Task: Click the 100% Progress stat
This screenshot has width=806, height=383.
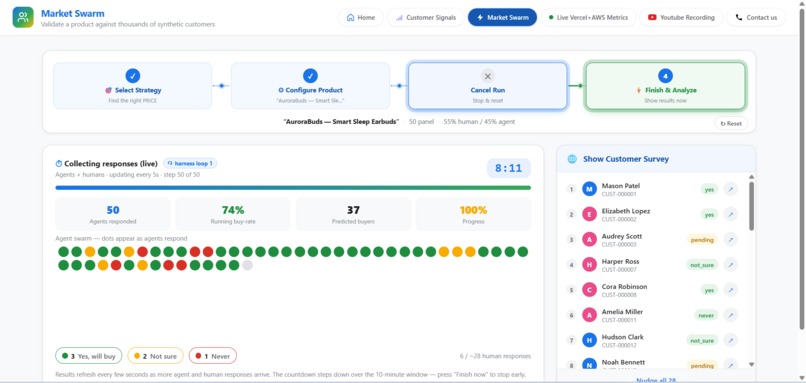Action: (473, 214)
